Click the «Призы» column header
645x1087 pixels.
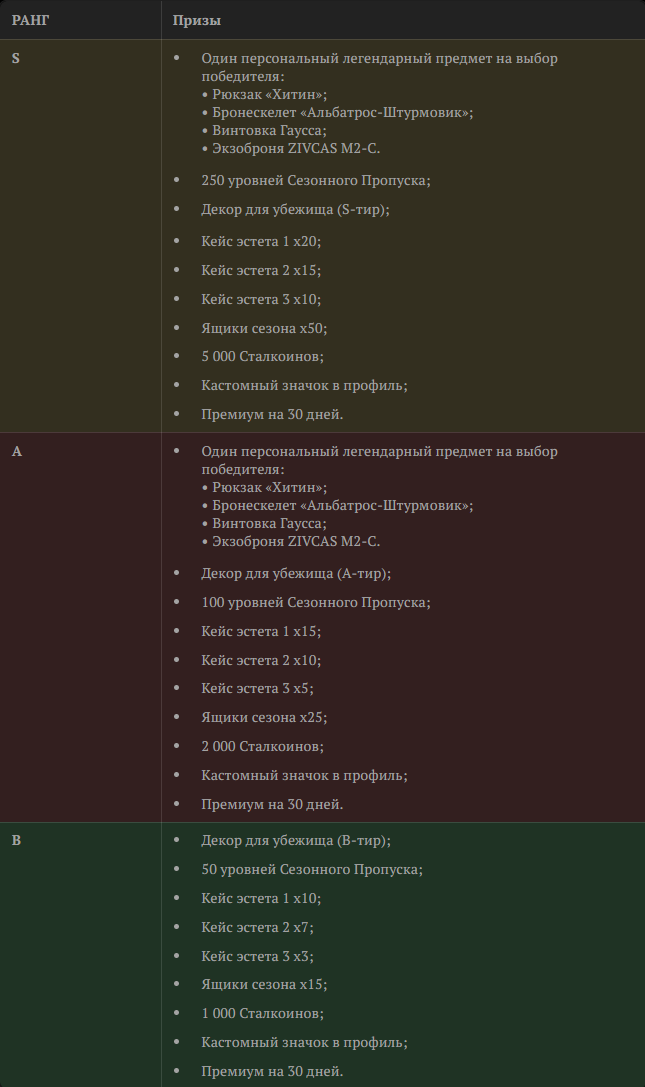pos(196,20)
